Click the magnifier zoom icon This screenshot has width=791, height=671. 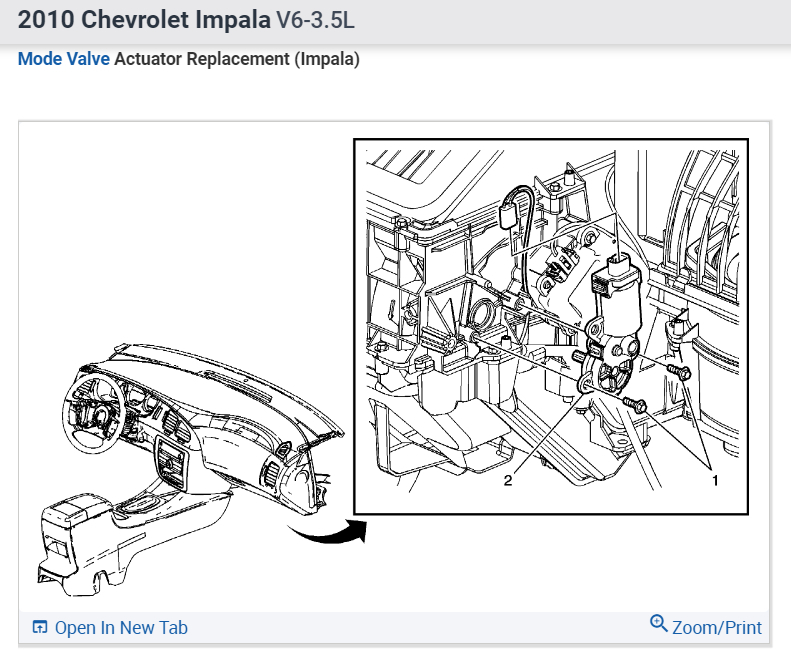point(658,624)
